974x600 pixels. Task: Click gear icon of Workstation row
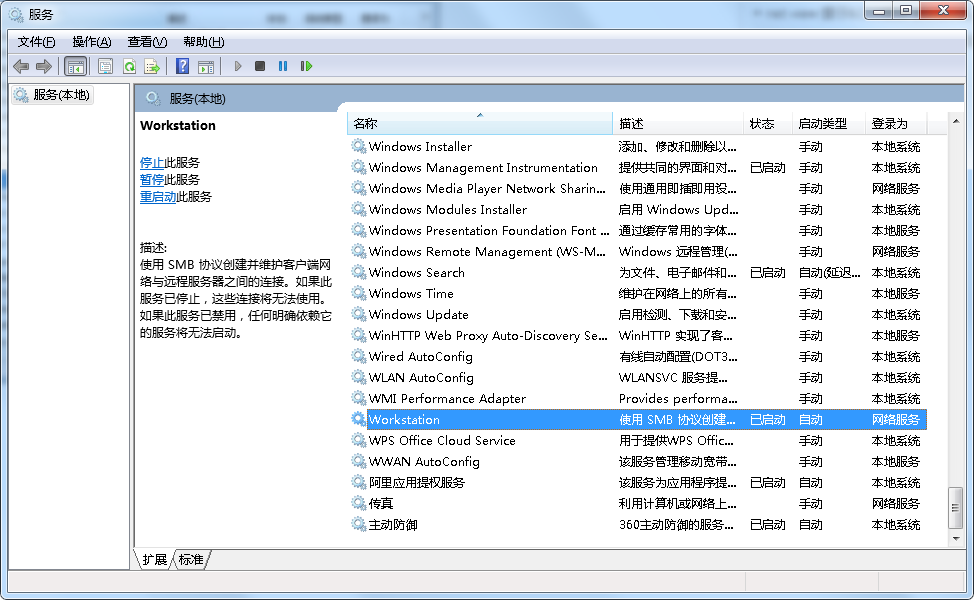point(358,419)
